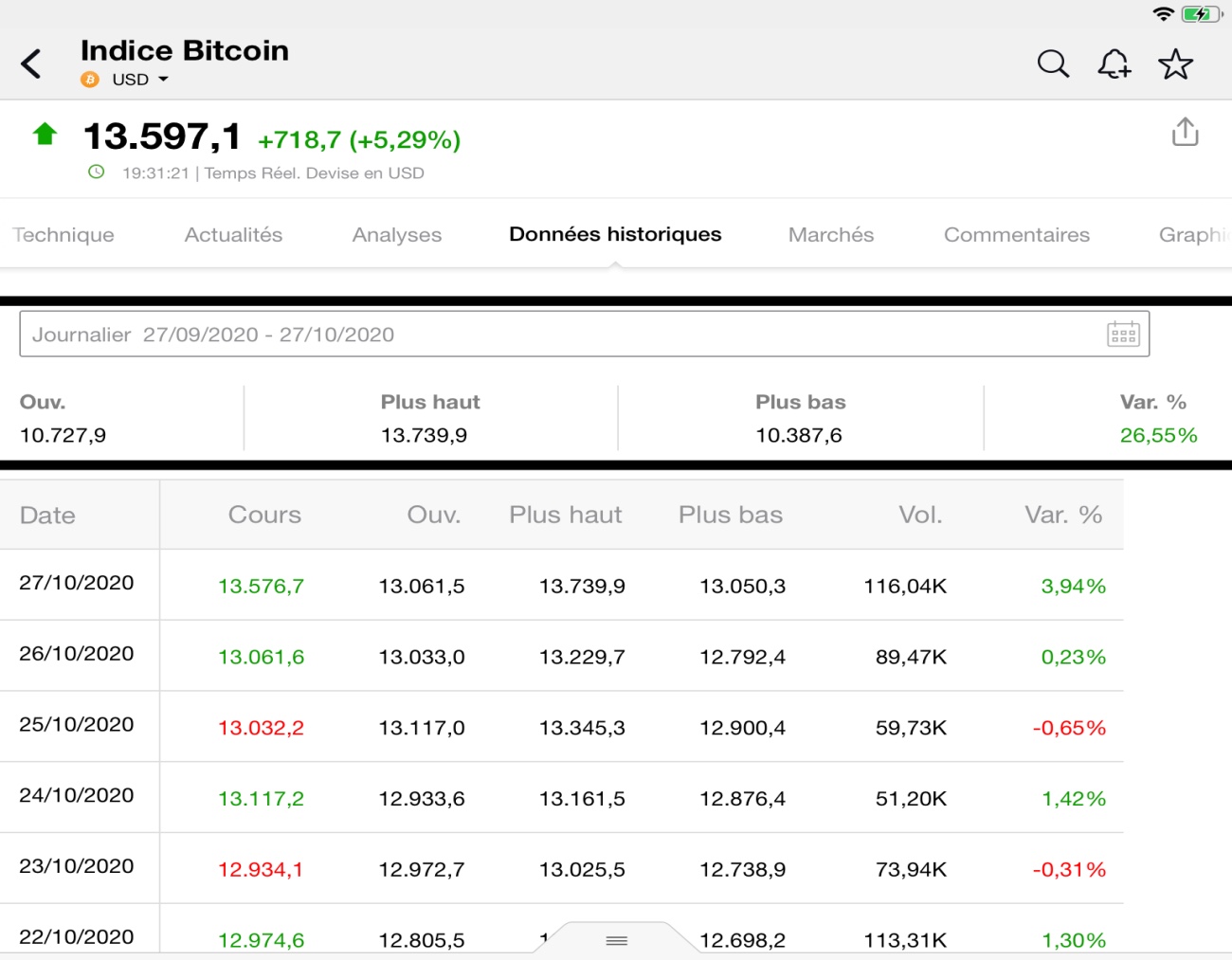
Task: Tap the orange Bitcoin coin icon
Action: click(x=90, y=80)
